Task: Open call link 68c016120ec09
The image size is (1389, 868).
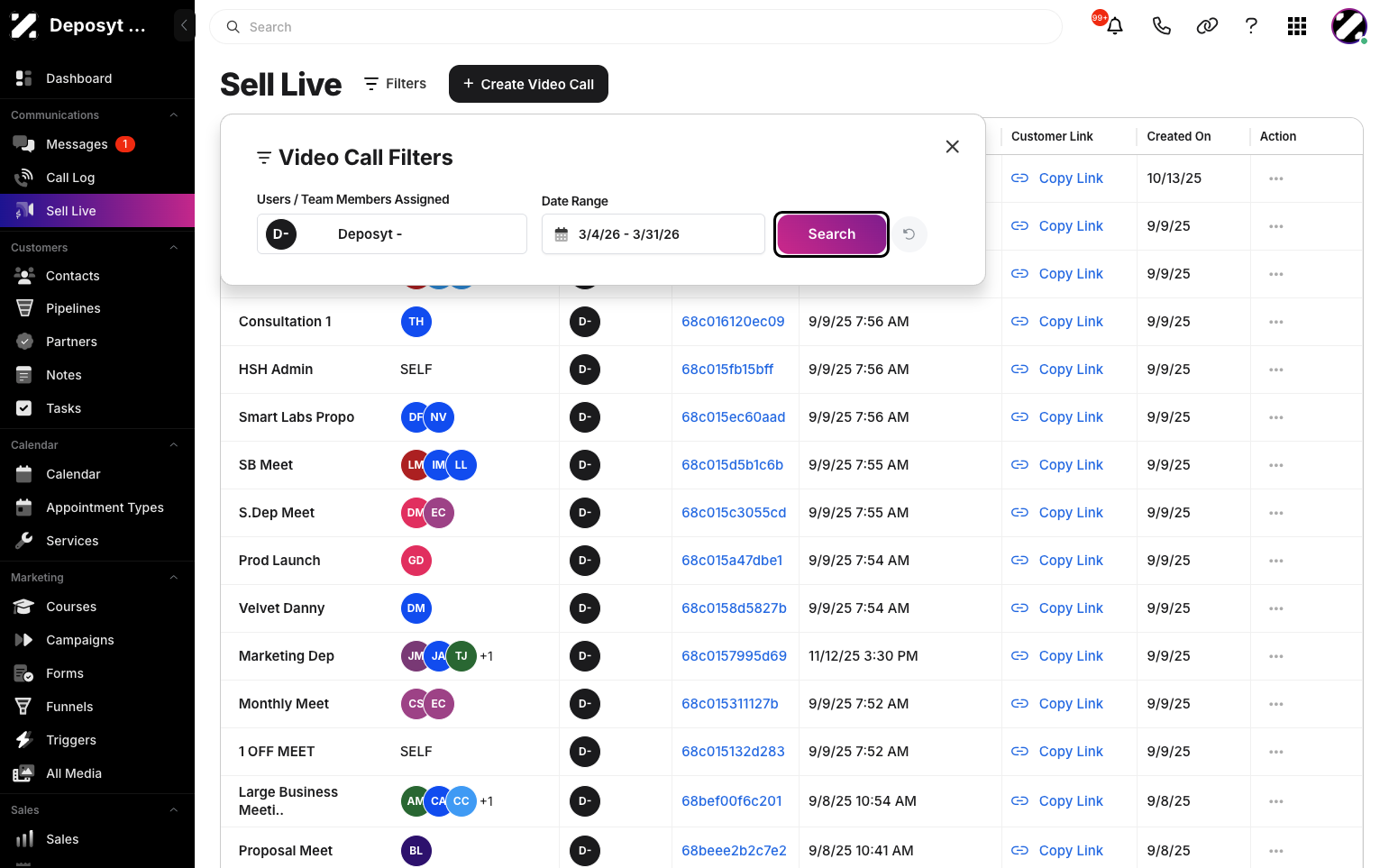Action: [x=733, y=322]
